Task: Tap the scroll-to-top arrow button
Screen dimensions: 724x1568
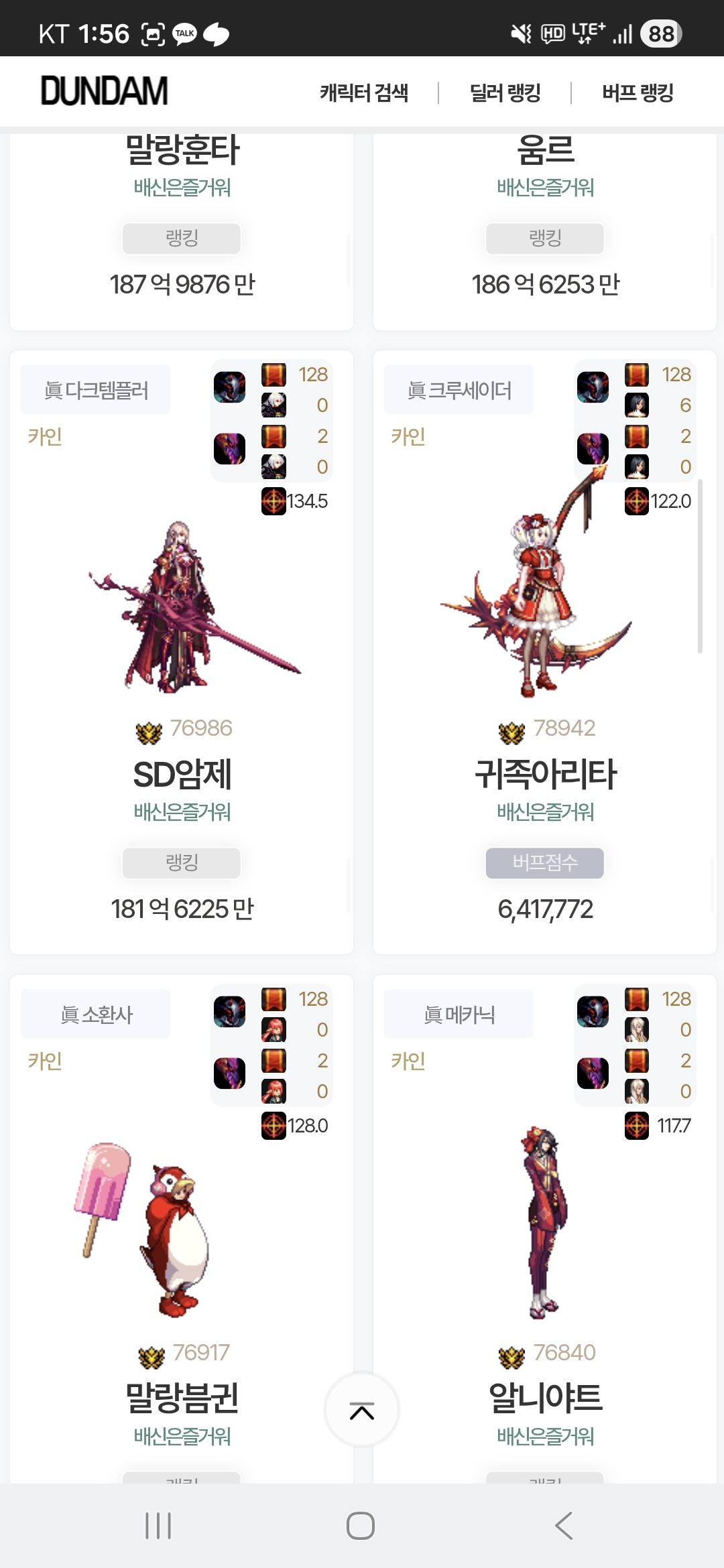Action: [x=362, y=1411]
